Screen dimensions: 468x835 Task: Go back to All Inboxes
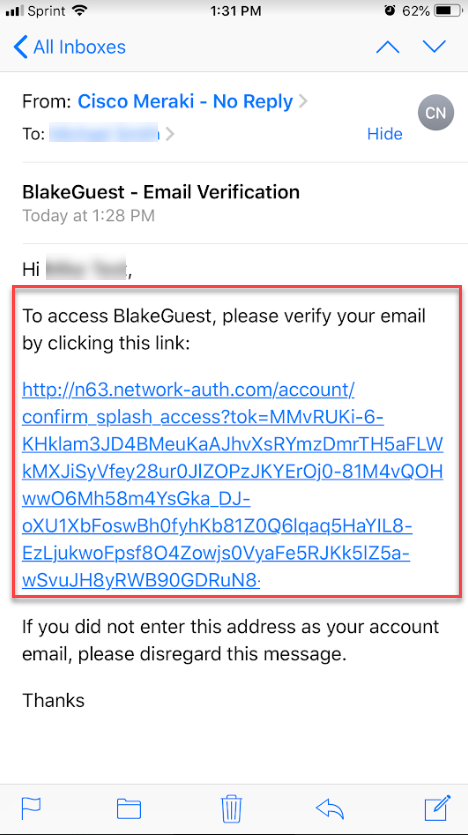coord(70,47)
